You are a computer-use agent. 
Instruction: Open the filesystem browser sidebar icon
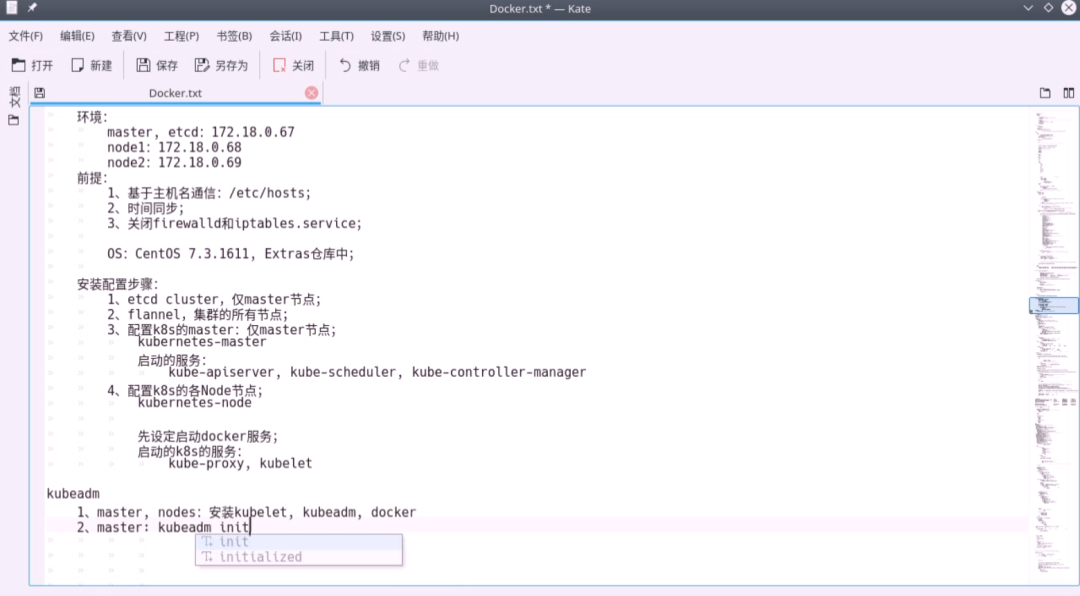(x=14, y=120)
